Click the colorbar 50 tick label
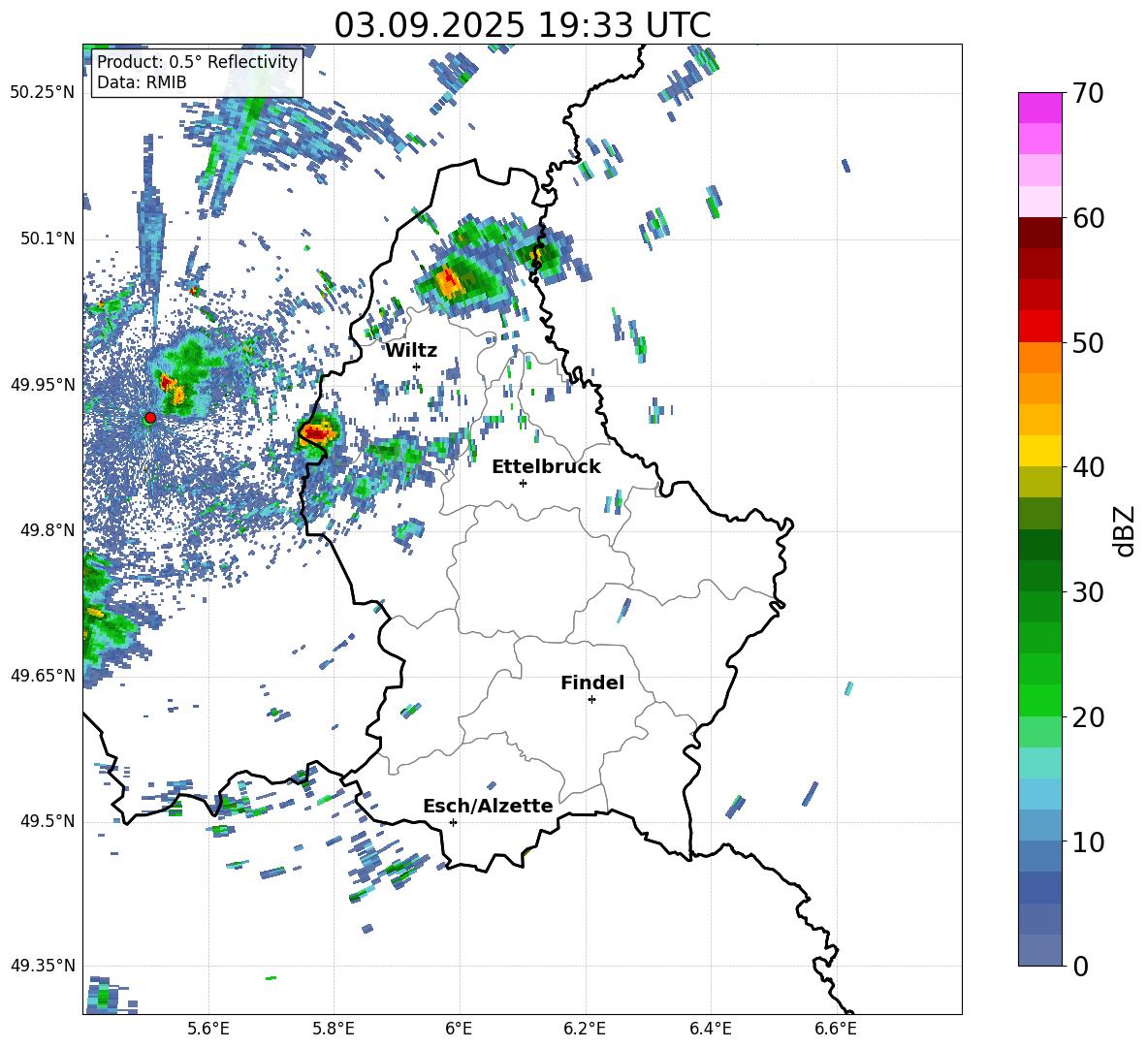 tap(1089, 342)
